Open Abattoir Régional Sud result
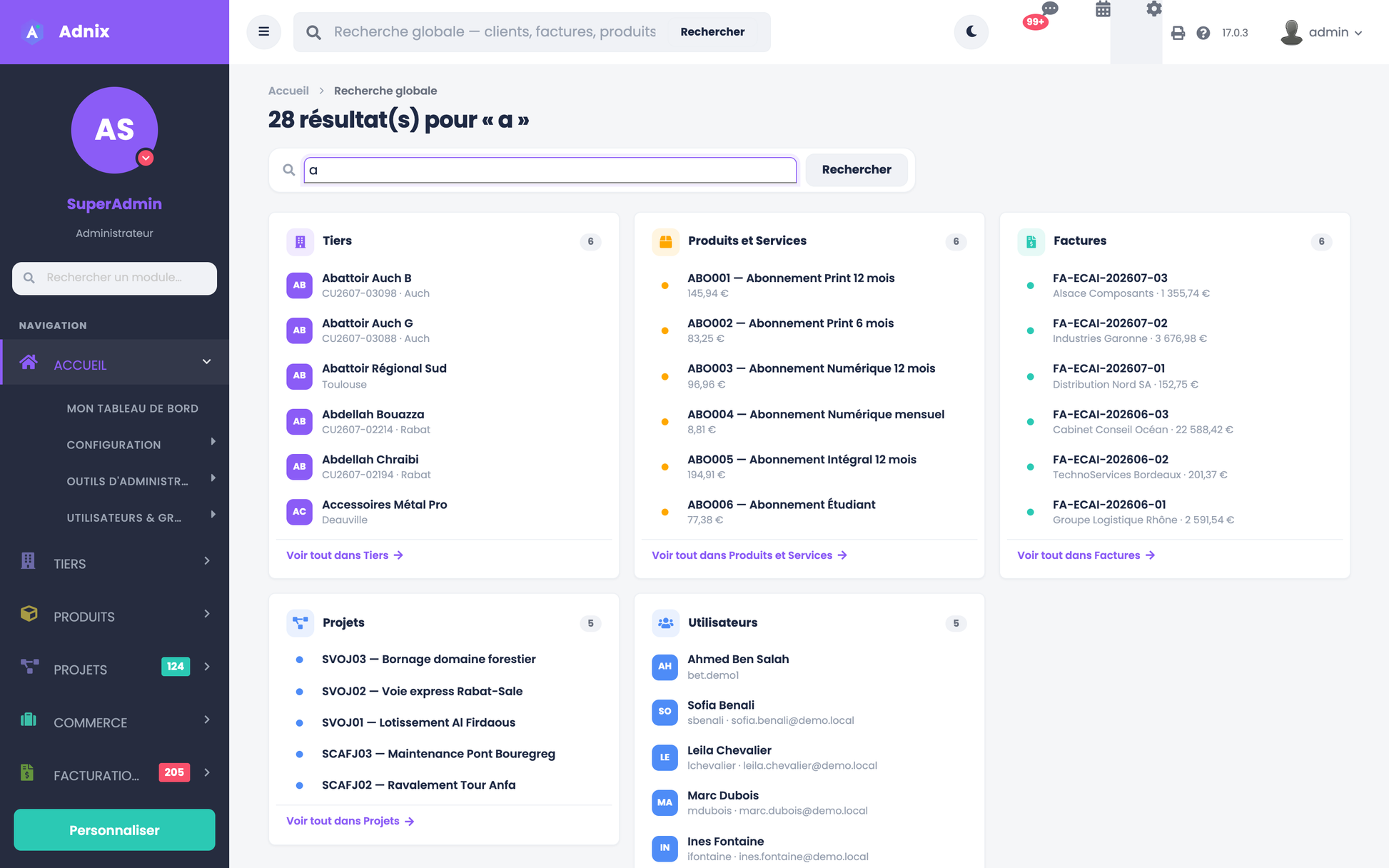The height and width of the screenshot is (868, 1389). tap(444, 375)
